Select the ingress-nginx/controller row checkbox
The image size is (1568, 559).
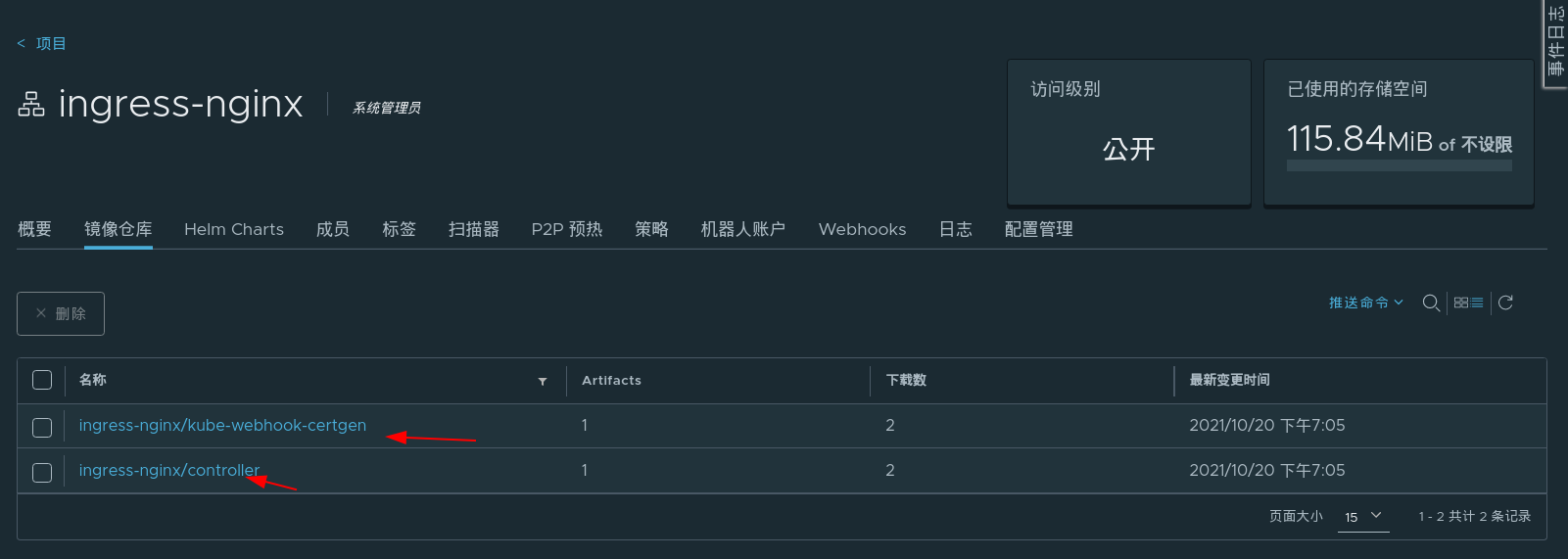[x=42, y=472]
